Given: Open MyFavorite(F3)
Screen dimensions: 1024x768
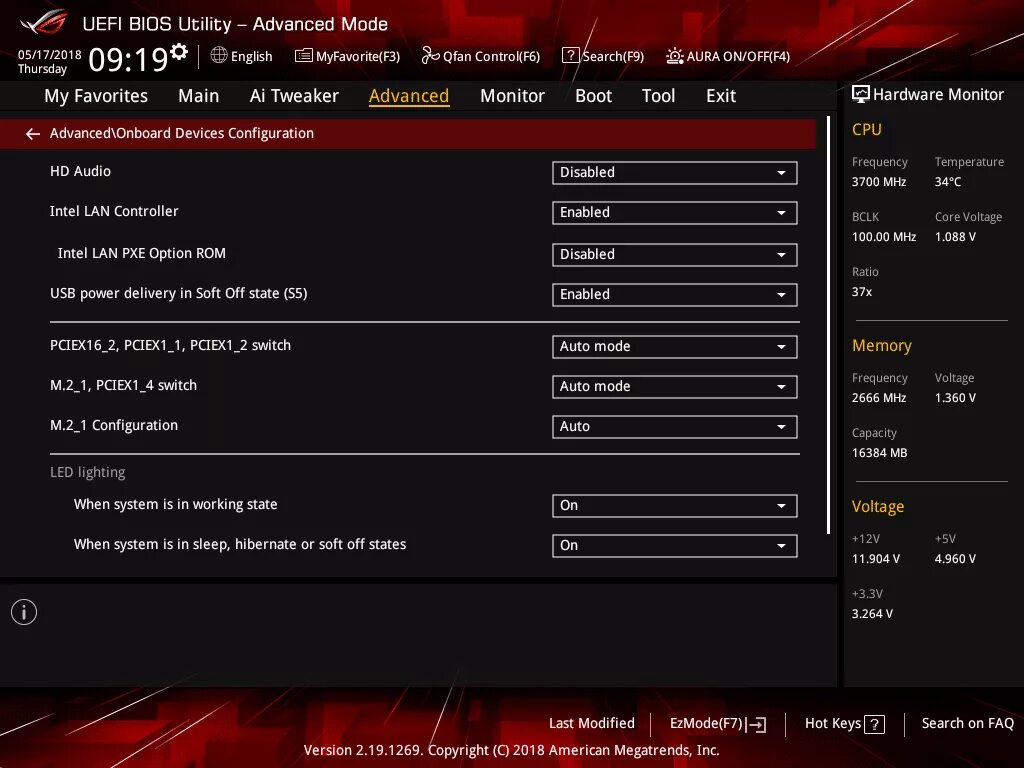Looking at the screenshot, I should point(347,56).
